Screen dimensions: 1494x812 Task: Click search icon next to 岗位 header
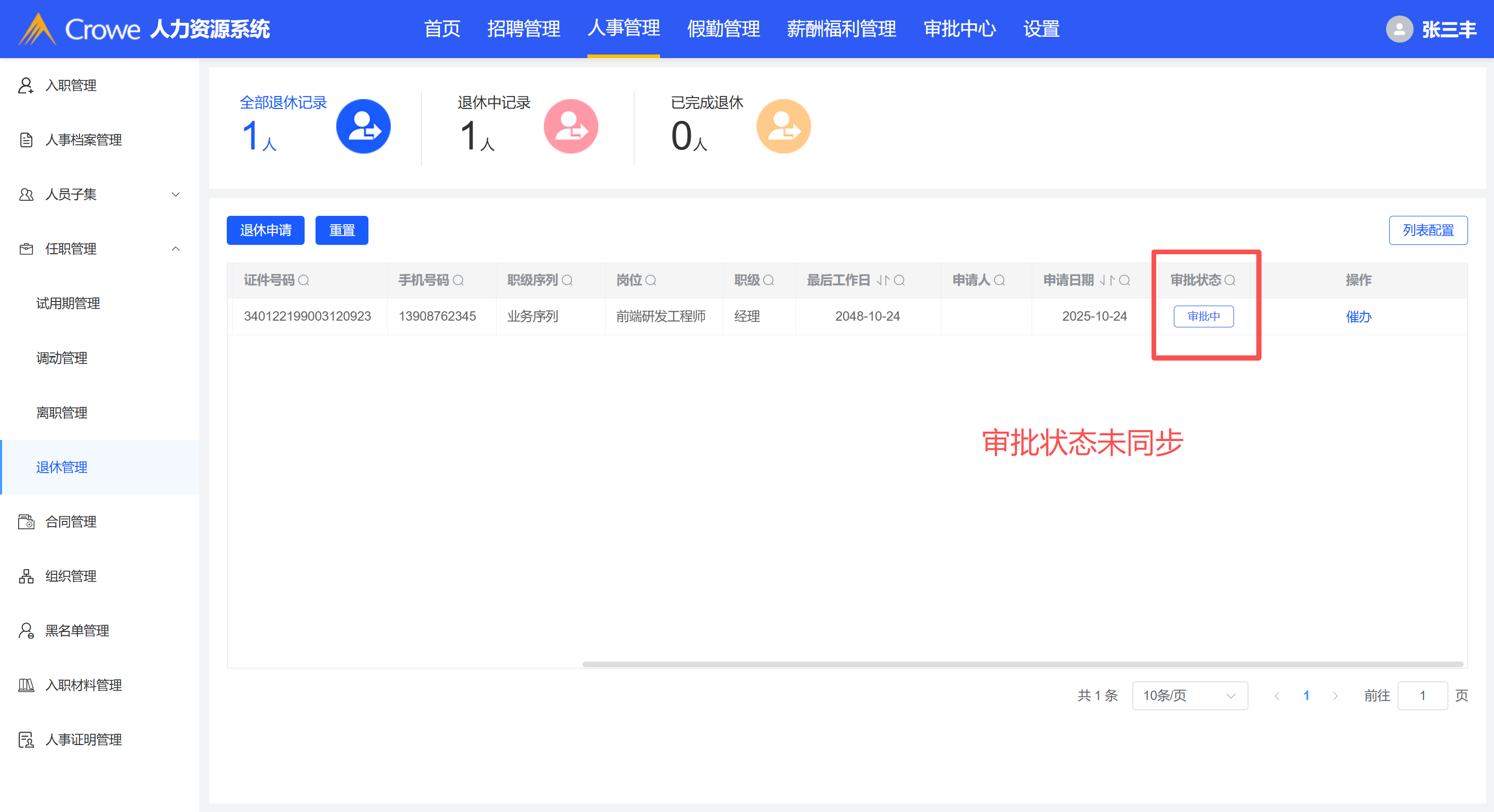coord(651,281)
